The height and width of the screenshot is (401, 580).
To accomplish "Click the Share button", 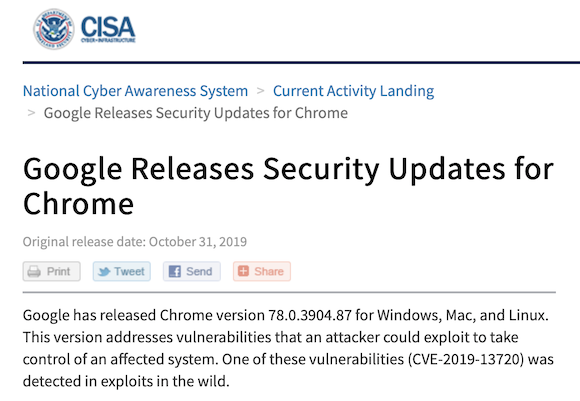I will click(x=262, y=271).
